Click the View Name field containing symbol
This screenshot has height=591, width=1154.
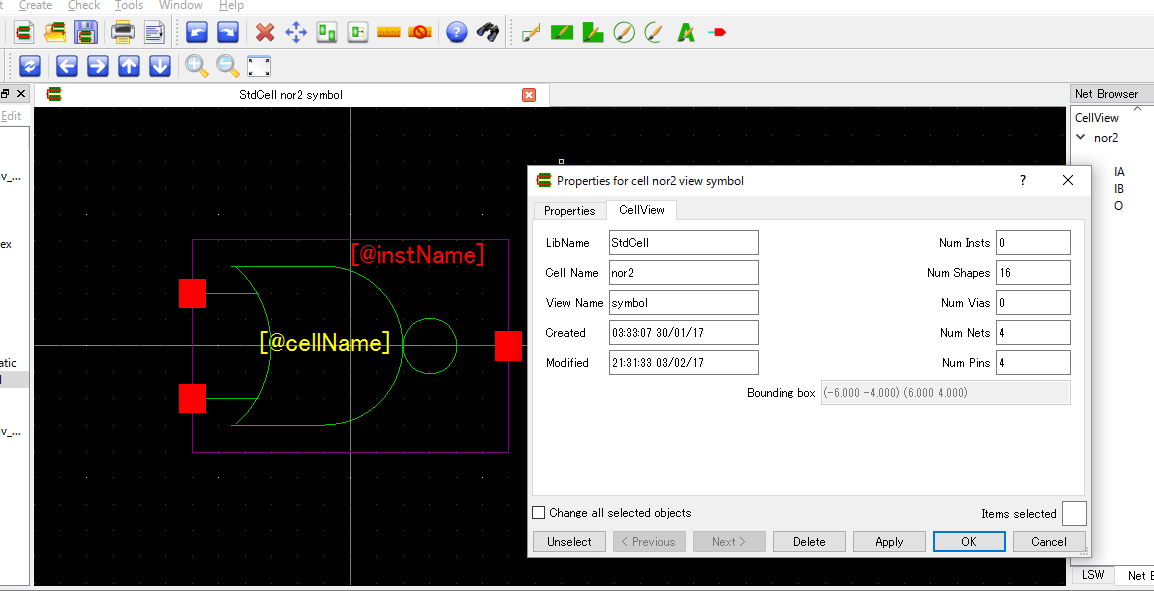684,302
